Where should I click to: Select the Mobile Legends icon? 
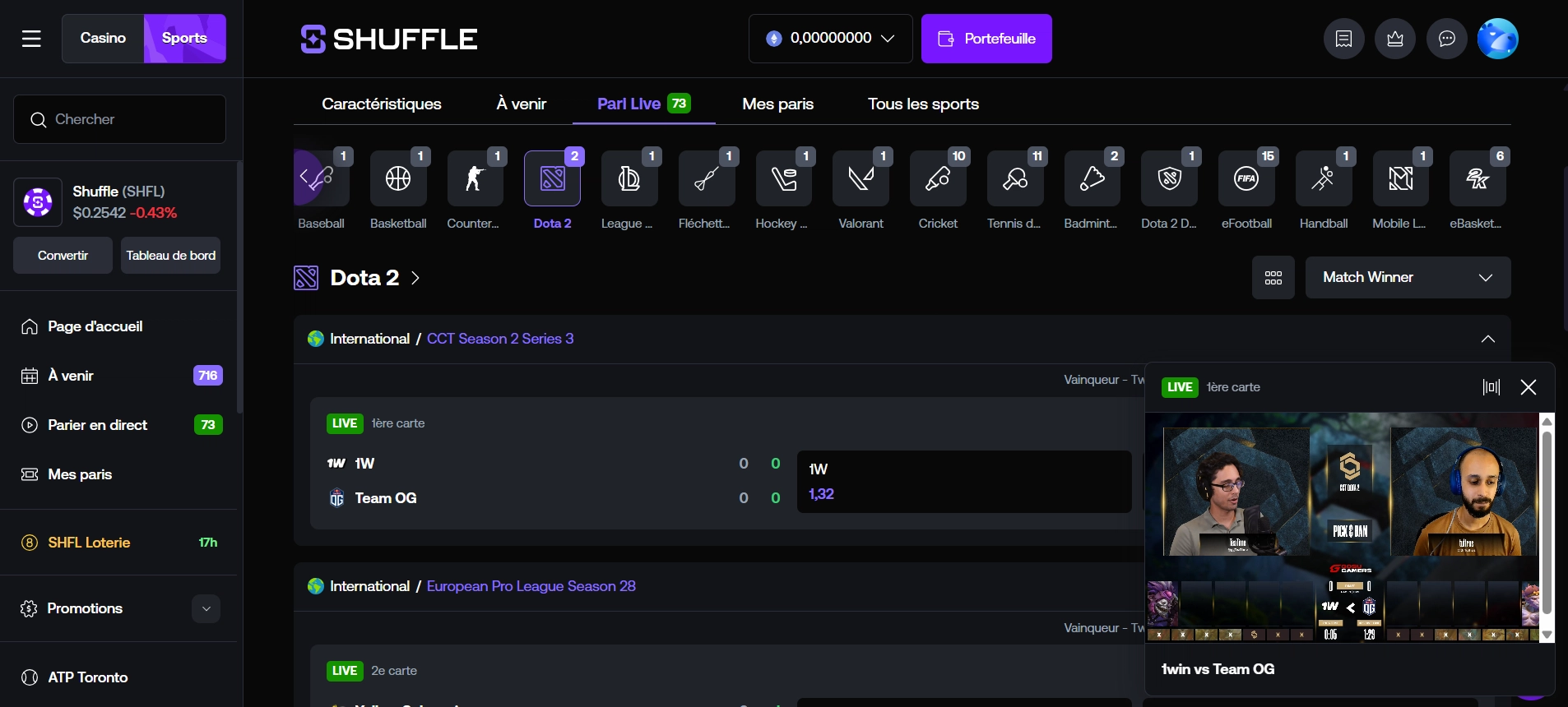coord(1400,178)
